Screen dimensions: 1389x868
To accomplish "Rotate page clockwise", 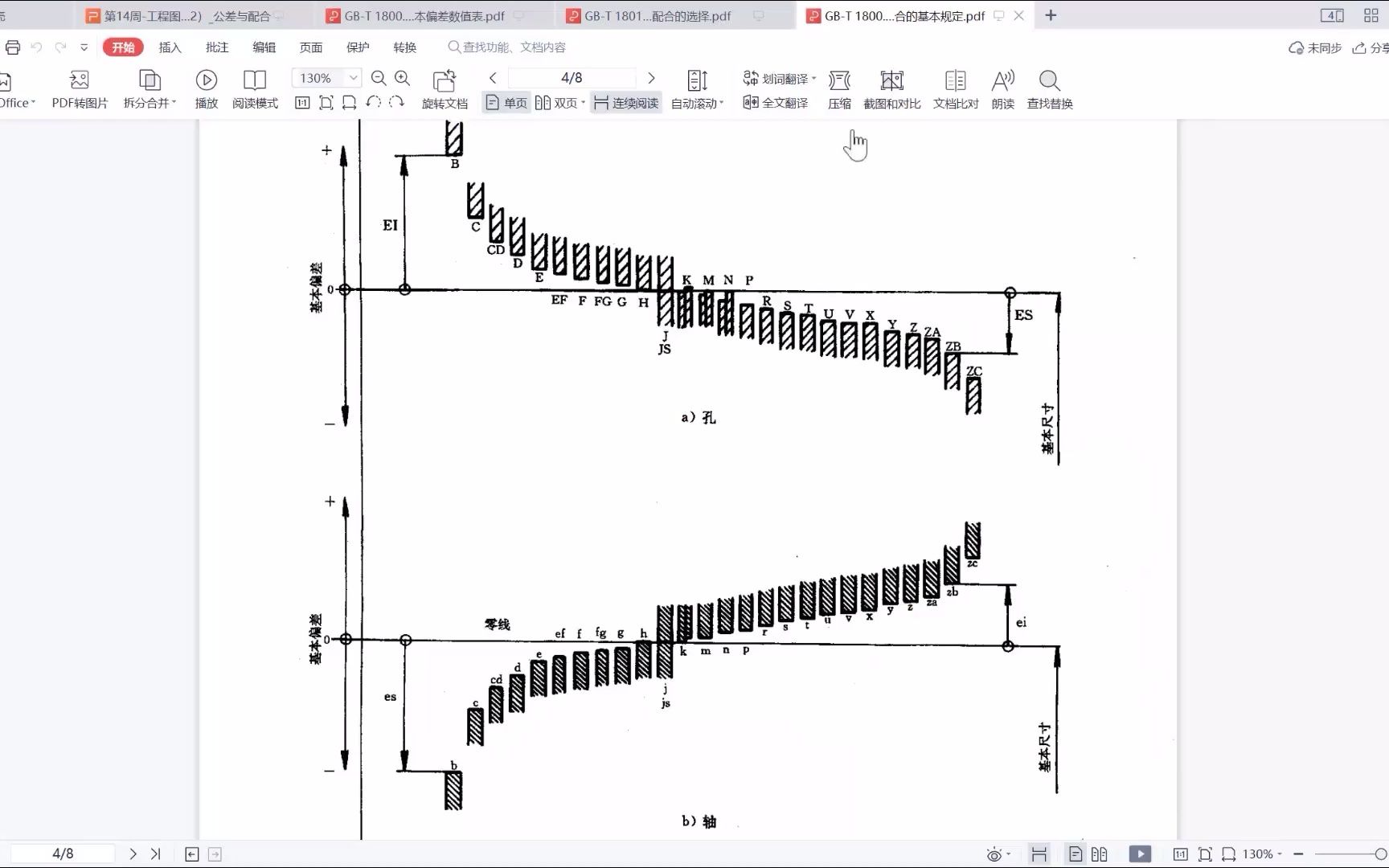I will [x=396, y=102].
